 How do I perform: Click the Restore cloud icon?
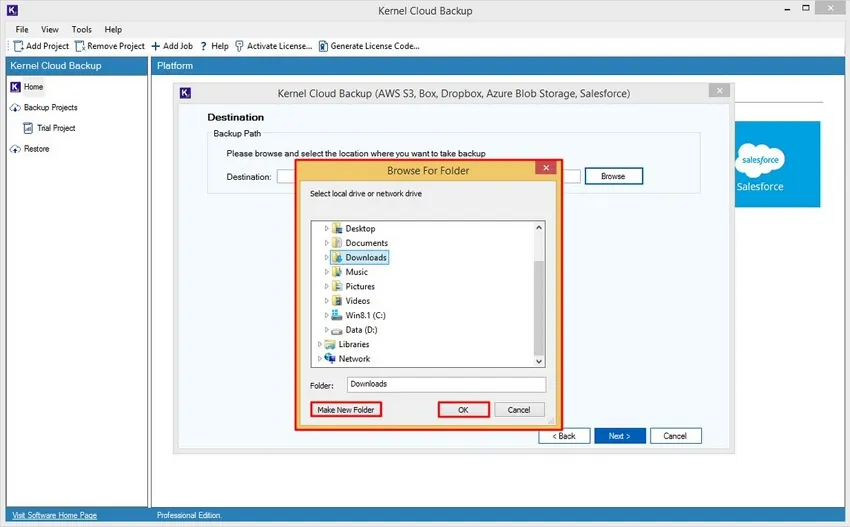coord(15,149)
